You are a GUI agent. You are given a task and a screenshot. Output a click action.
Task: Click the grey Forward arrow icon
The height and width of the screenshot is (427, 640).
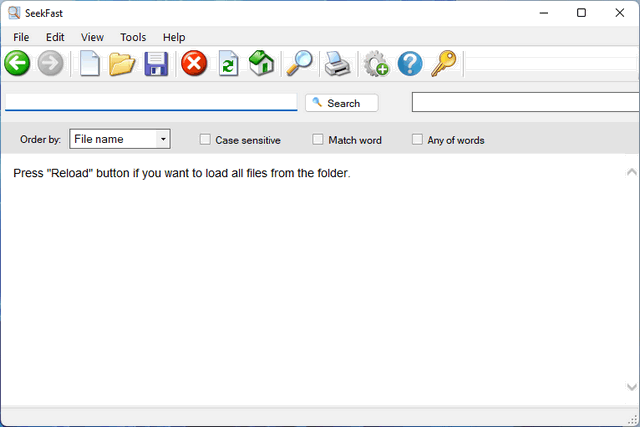click(51, 63)
